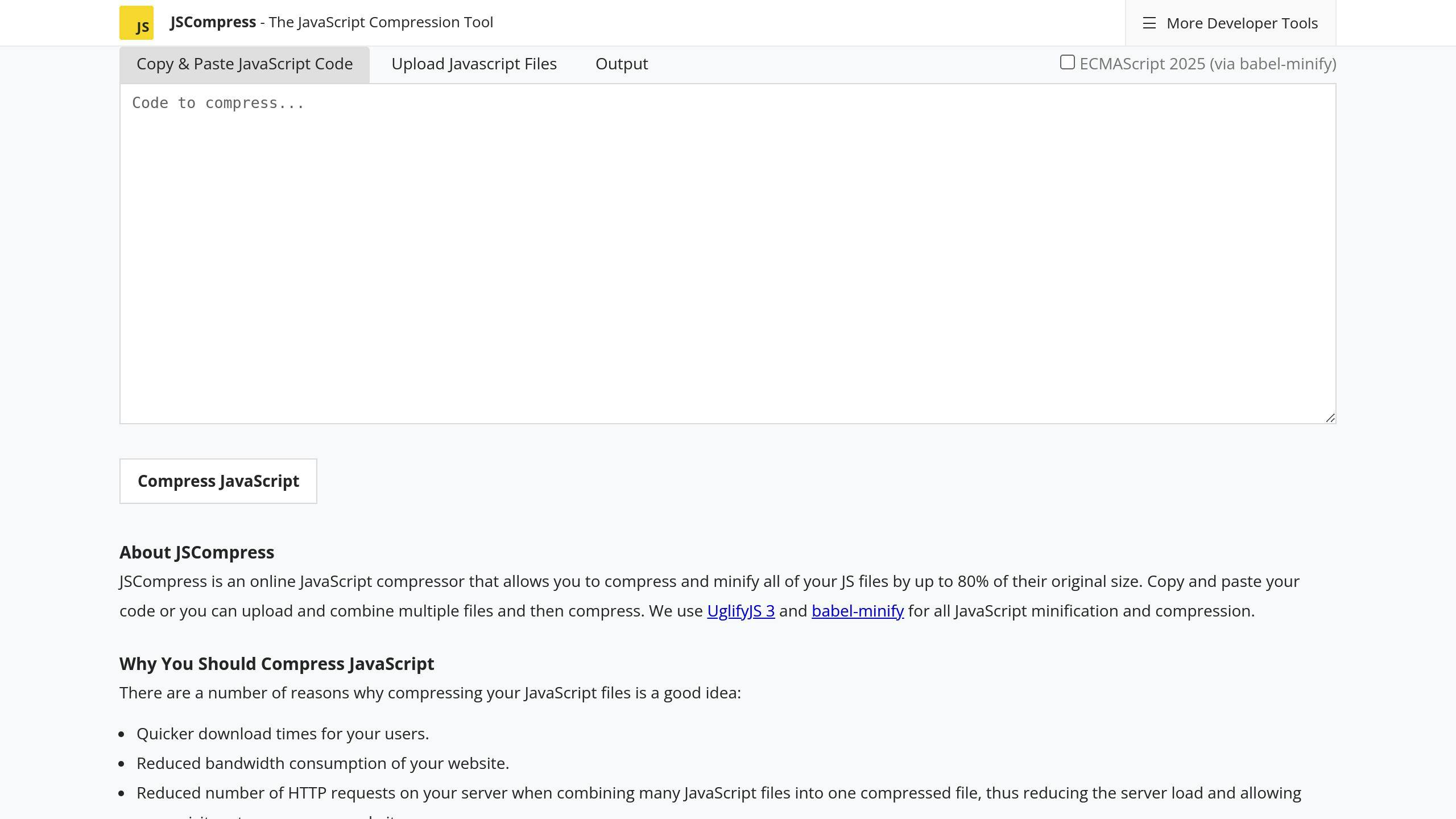Screen dimensions: 1456x819
Task: Open the hamburger menu icon beside More Developer Tools
Action: click(x=1149, y=23)
